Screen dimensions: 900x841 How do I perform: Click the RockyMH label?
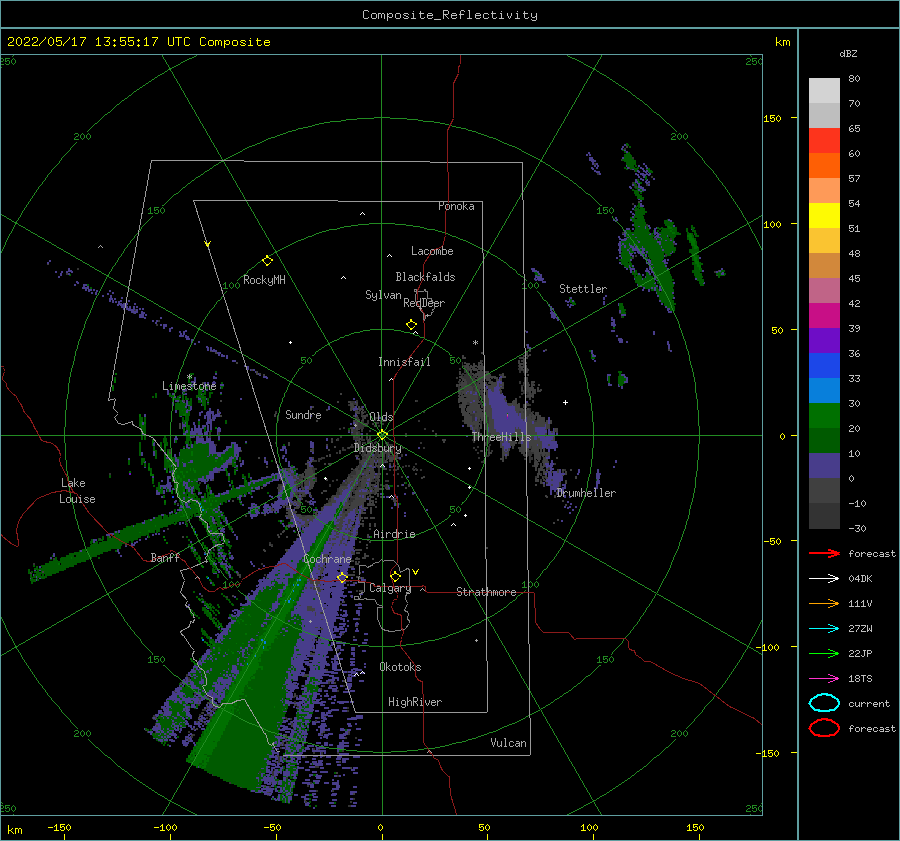pyautogui.click(x=264, y=280)
